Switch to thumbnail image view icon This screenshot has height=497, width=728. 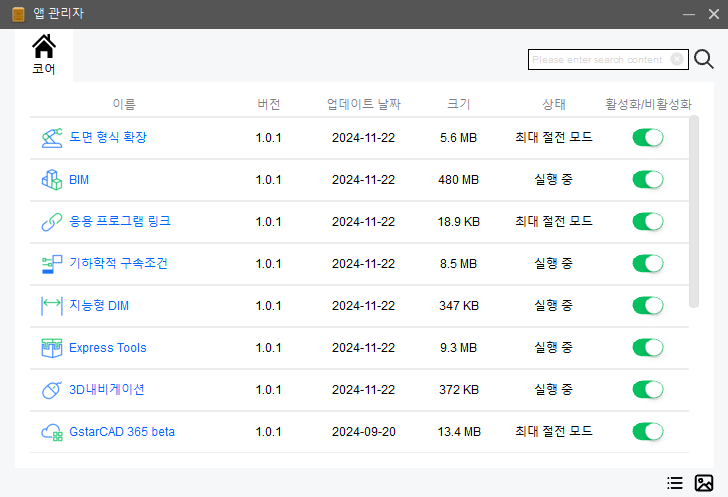pos(704,483)
